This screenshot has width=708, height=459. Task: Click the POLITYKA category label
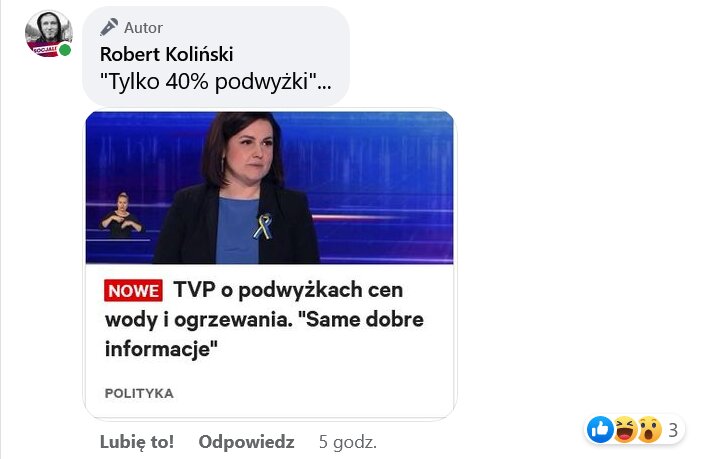tap(139, 393)
